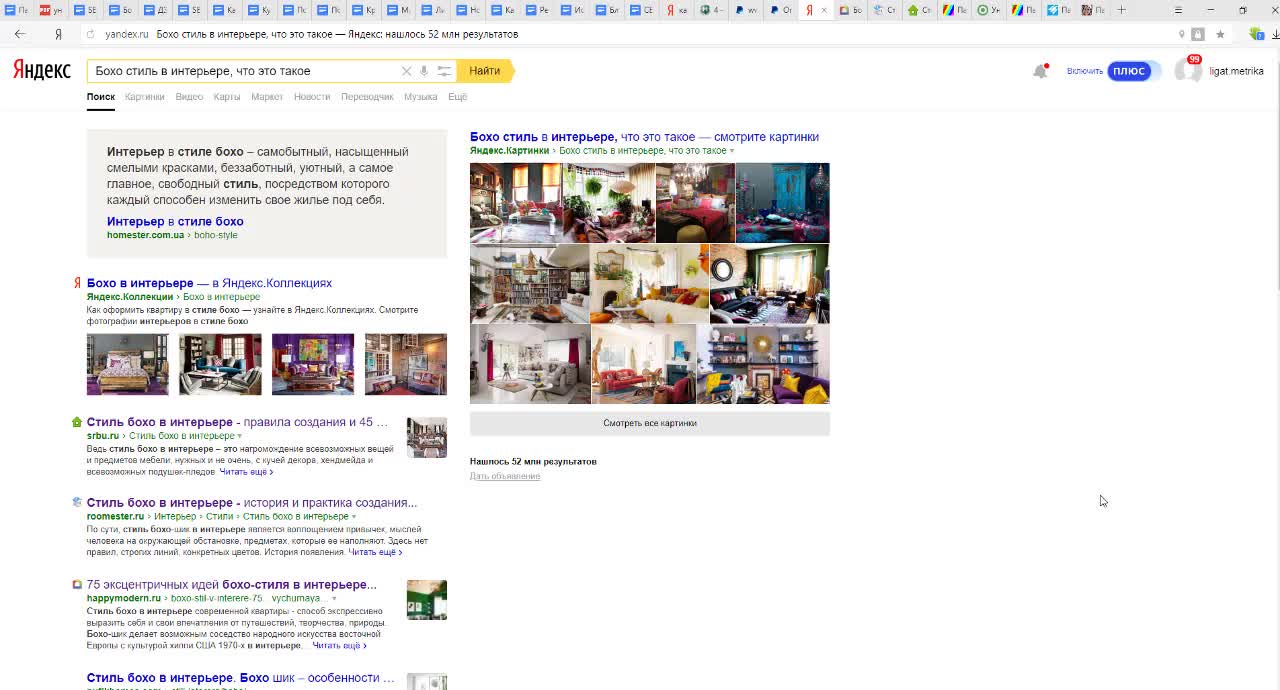
Task: Click the browser address bar page title
Action: pos(337,34)
